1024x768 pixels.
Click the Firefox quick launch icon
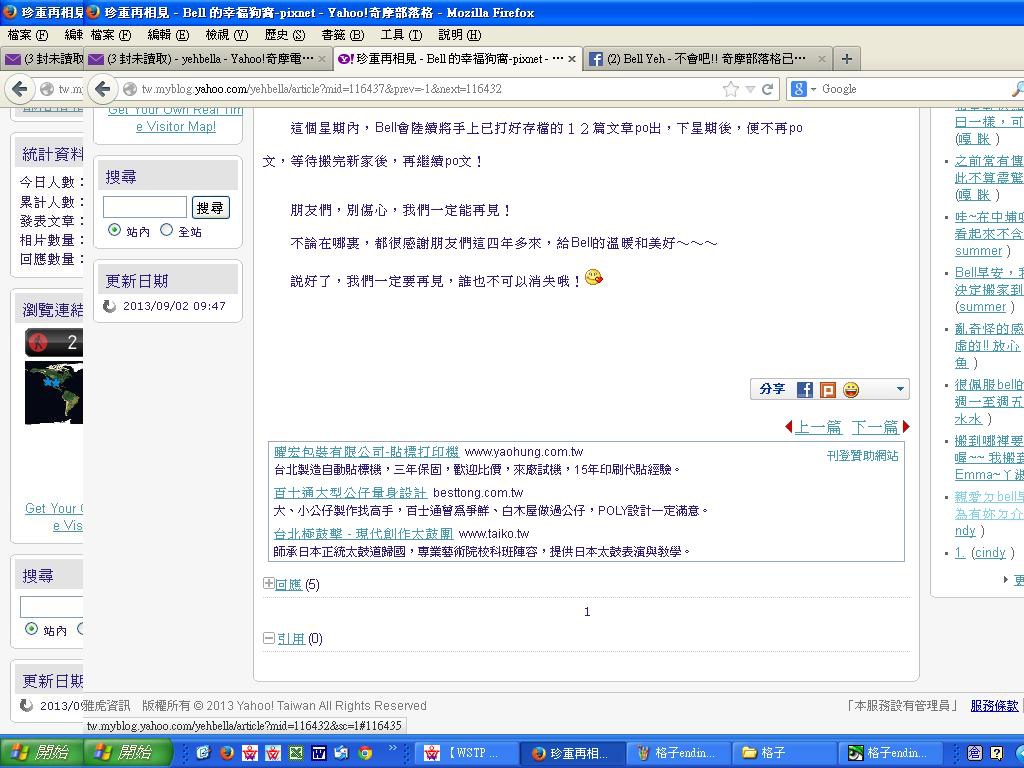pyautogui.click(x=227, y=753)
